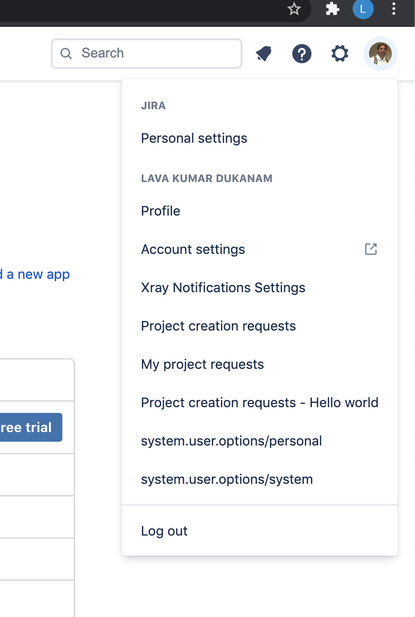The image size is (415, 617).
Task: Bookmark page with the star icon
Action: click(293, 9)
